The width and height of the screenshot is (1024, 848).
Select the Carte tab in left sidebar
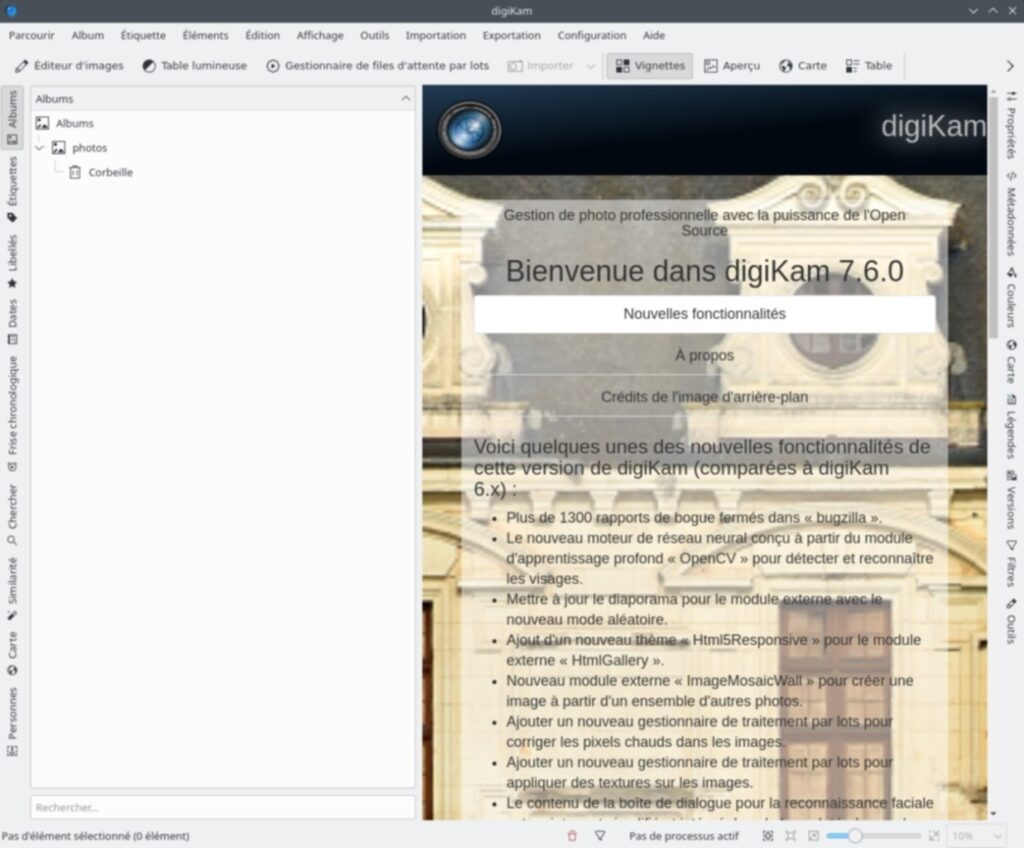[12, 653]
